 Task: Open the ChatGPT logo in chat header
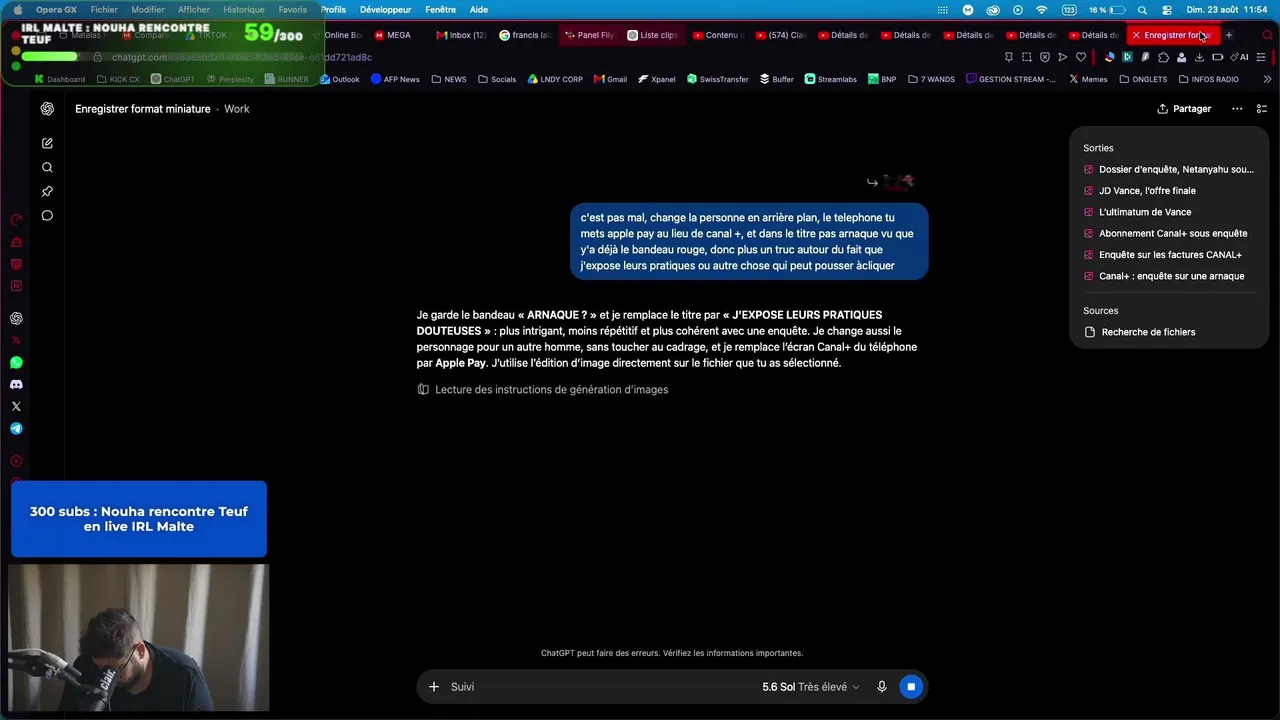(47, 109)
